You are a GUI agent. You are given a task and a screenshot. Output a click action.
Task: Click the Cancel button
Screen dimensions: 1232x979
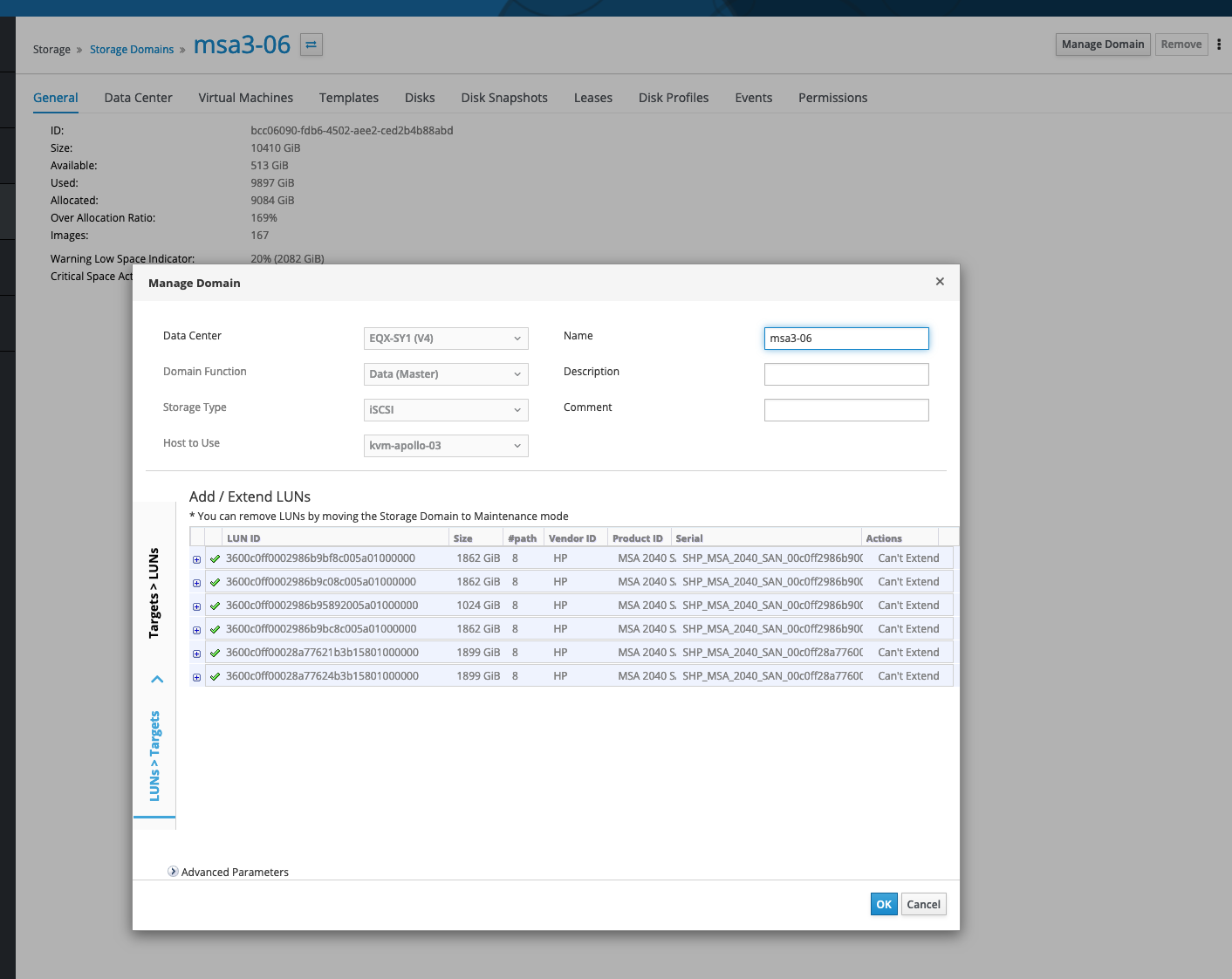pyautogui.click(x=923, y=905)
